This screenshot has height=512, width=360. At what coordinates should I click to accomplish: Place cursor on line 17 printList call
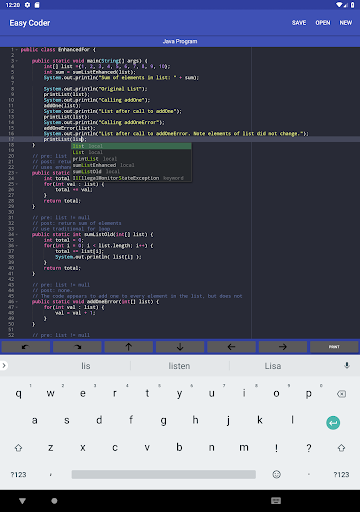tap(65, 139)
